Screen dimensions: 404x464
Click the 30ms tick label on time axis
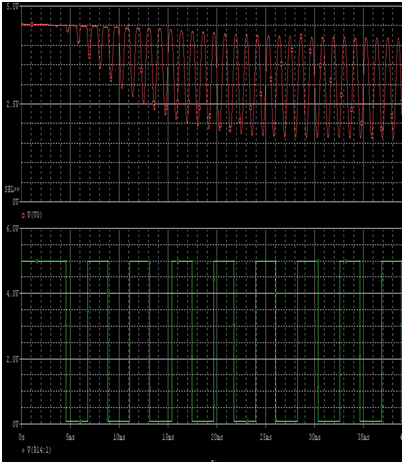(x=314, y=437)
